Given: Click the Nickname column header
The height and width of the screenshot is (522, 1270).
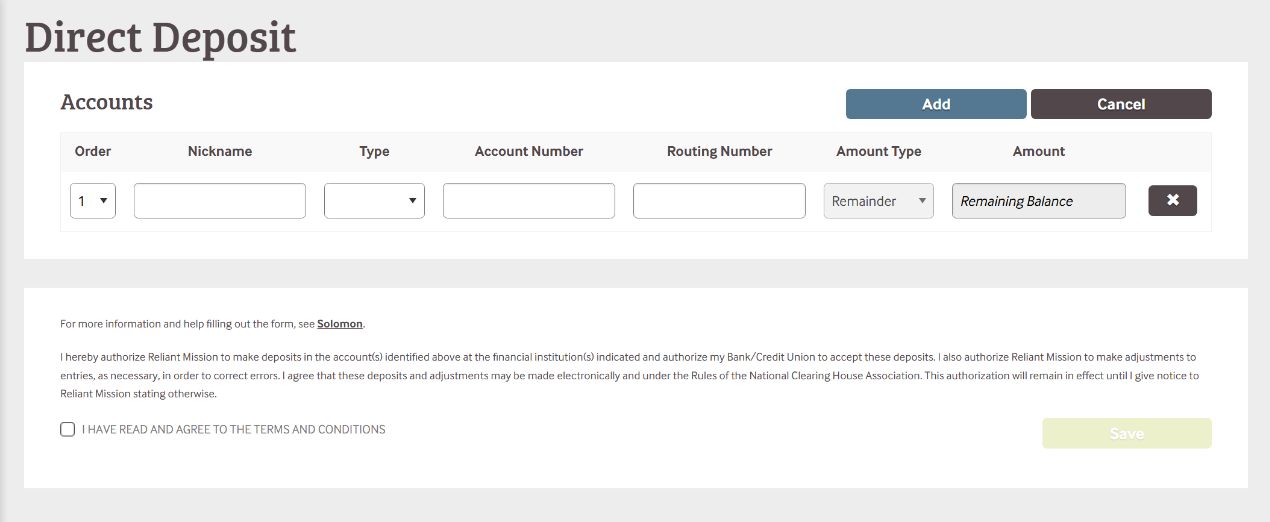Looking at the screenshot, I should (220, 151).
